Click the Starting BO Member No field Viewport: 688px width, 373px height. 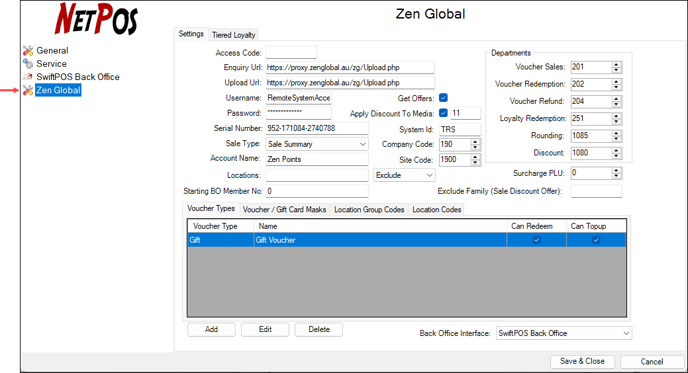317,191
